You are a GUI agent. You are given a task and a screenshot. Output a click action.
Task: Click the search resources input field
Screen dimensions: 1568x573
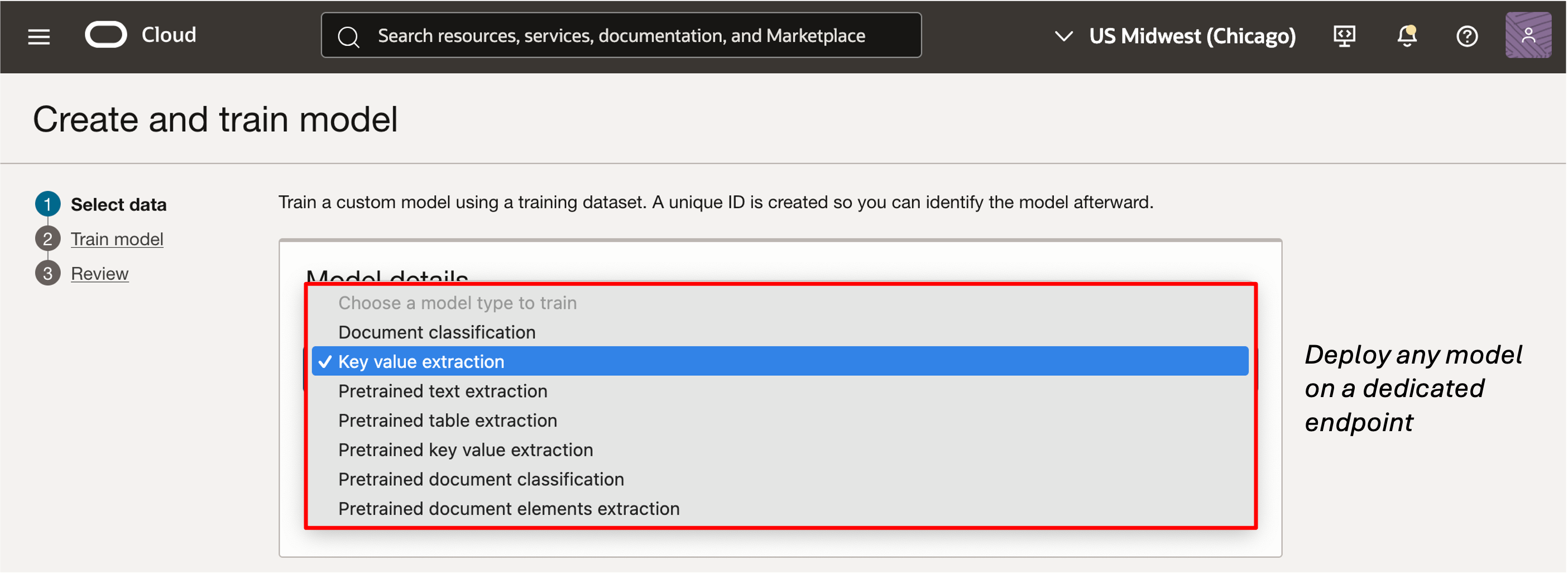[621, 36]
